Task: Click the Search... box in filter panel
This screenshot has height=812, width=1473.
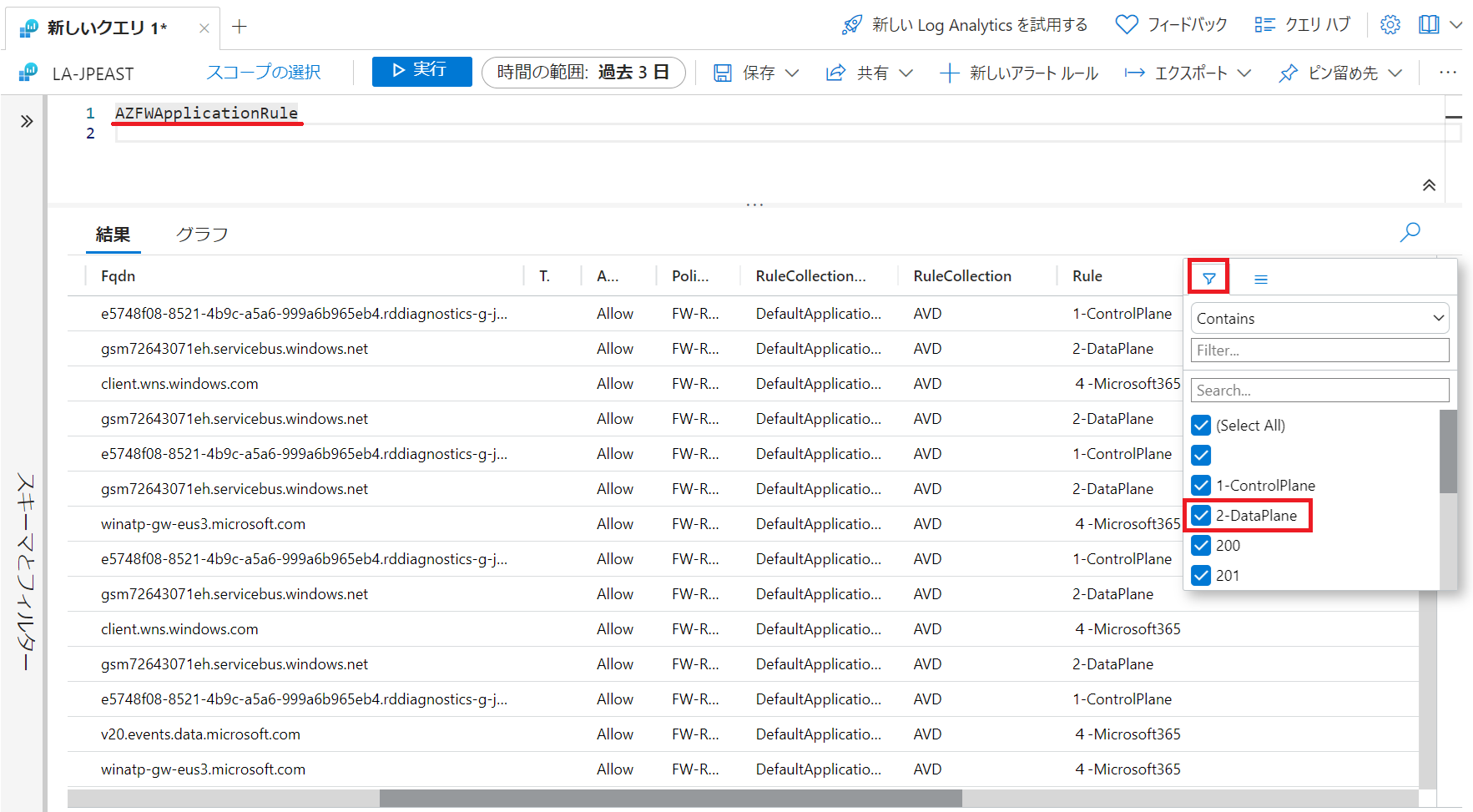Action: pyautogui.click(x=1319, y=391)
